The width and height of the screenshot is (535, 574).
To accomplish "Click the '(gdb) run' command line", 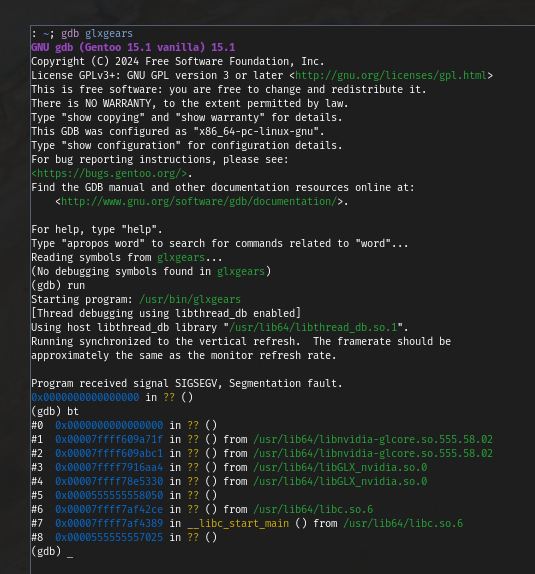I will [x=58, y=285].
